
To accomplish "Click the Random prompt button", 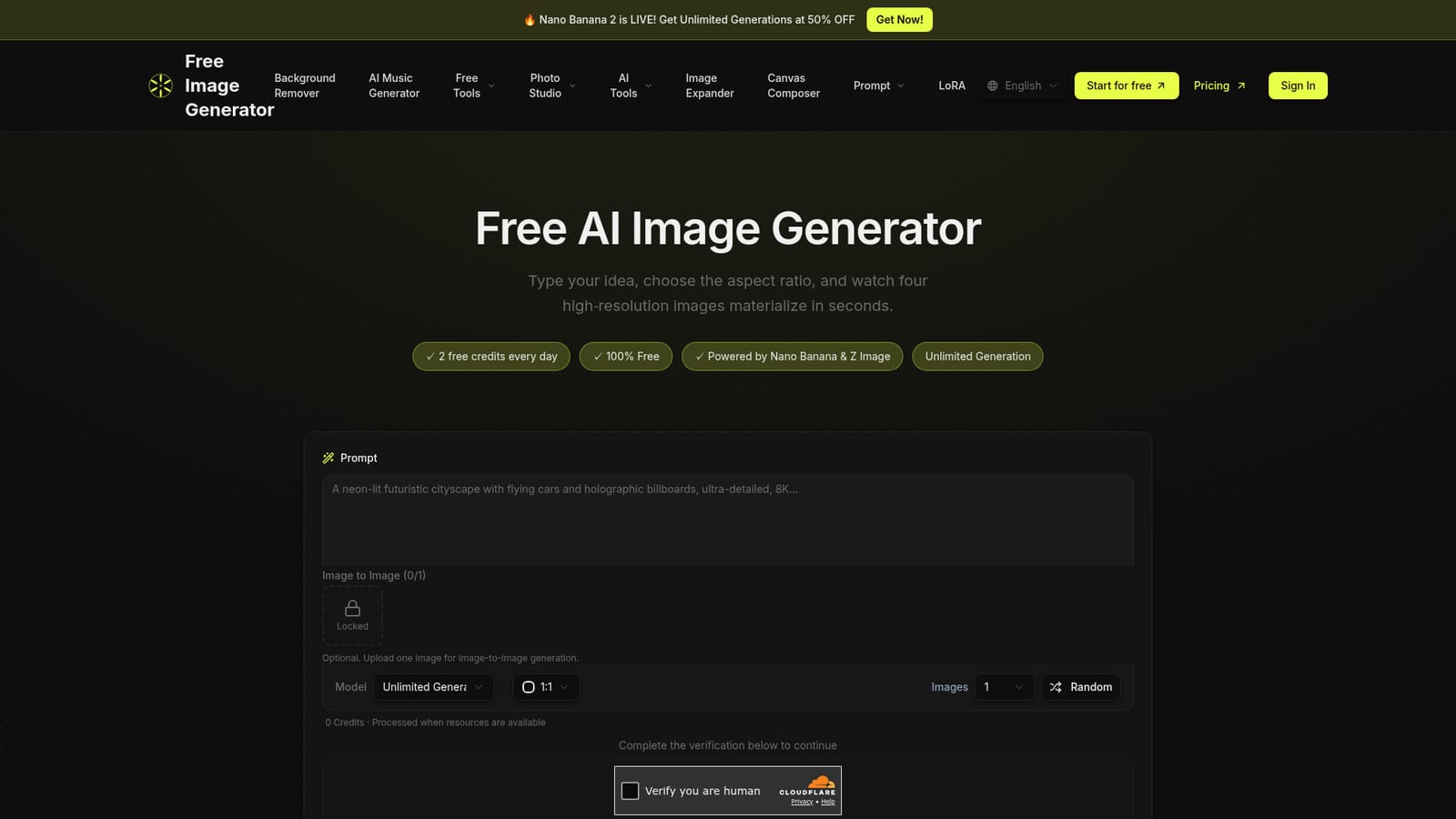I will point(1081,687).
